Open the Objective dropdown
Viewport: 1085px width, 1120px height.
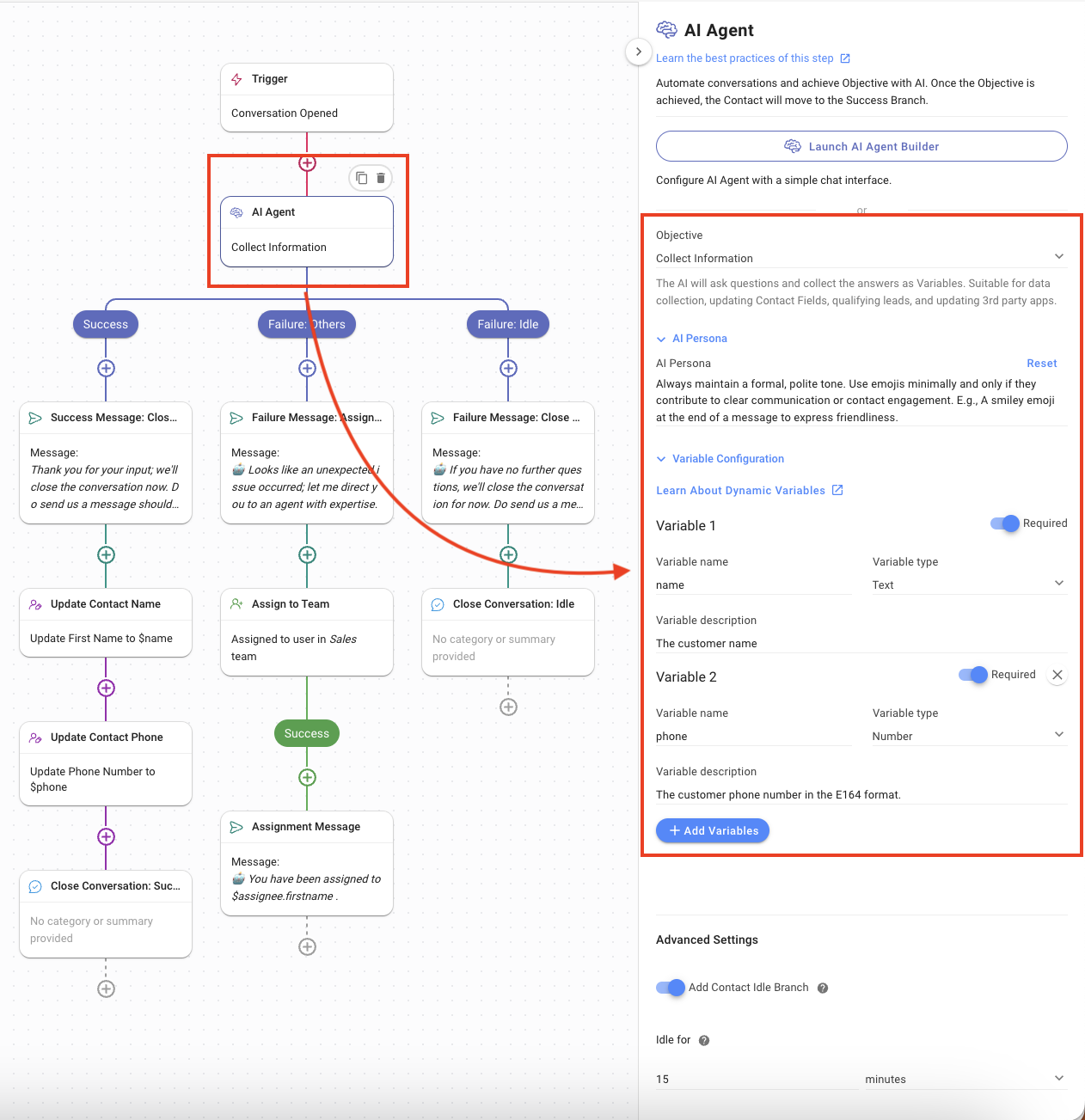tap(860, 258)
